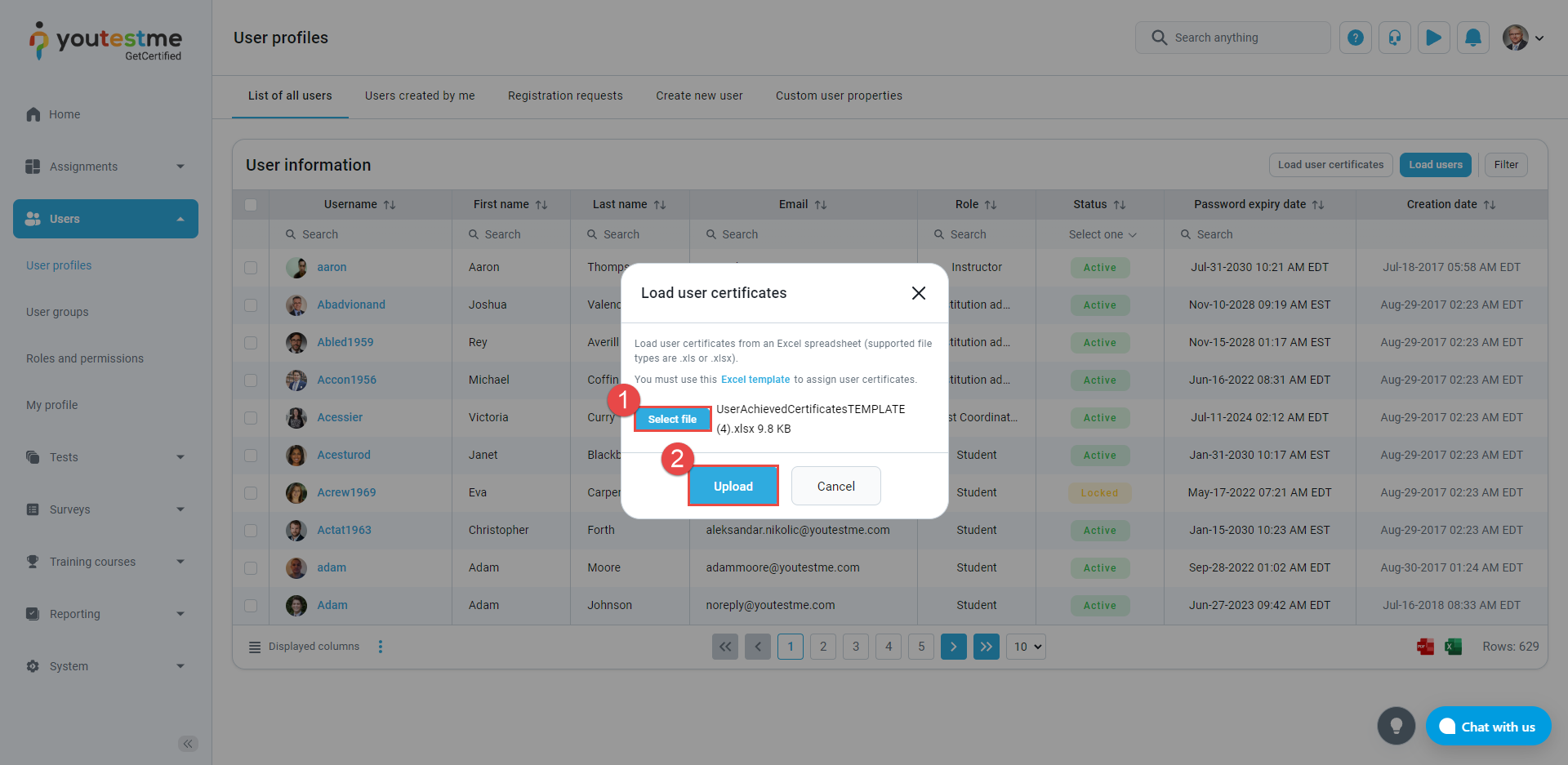Switch to Registration requests tab
The height and width of the screenshot is (765, 1568).
point(564,96)
